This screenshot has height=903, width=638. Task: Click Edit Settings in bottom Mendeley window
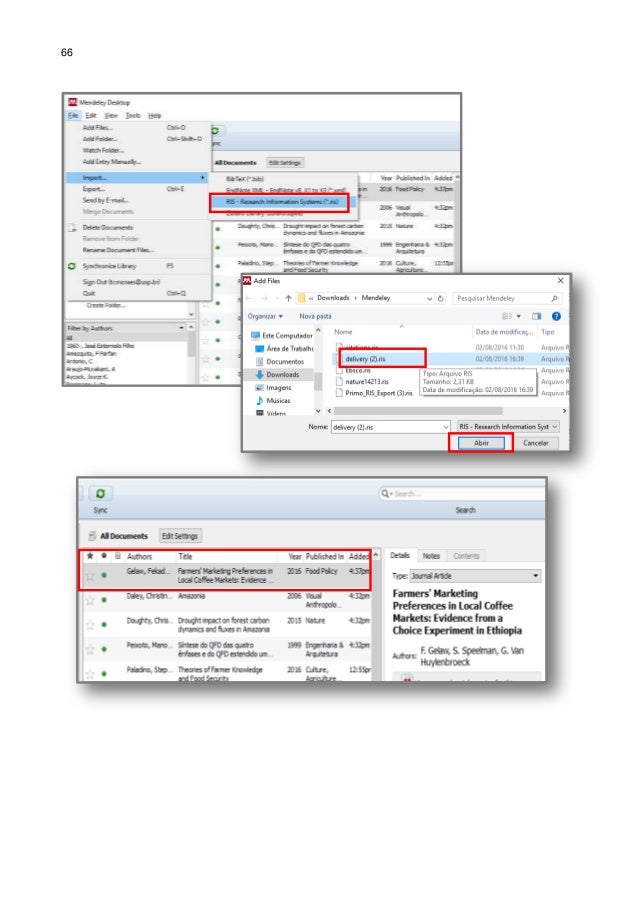coord(180,536)
